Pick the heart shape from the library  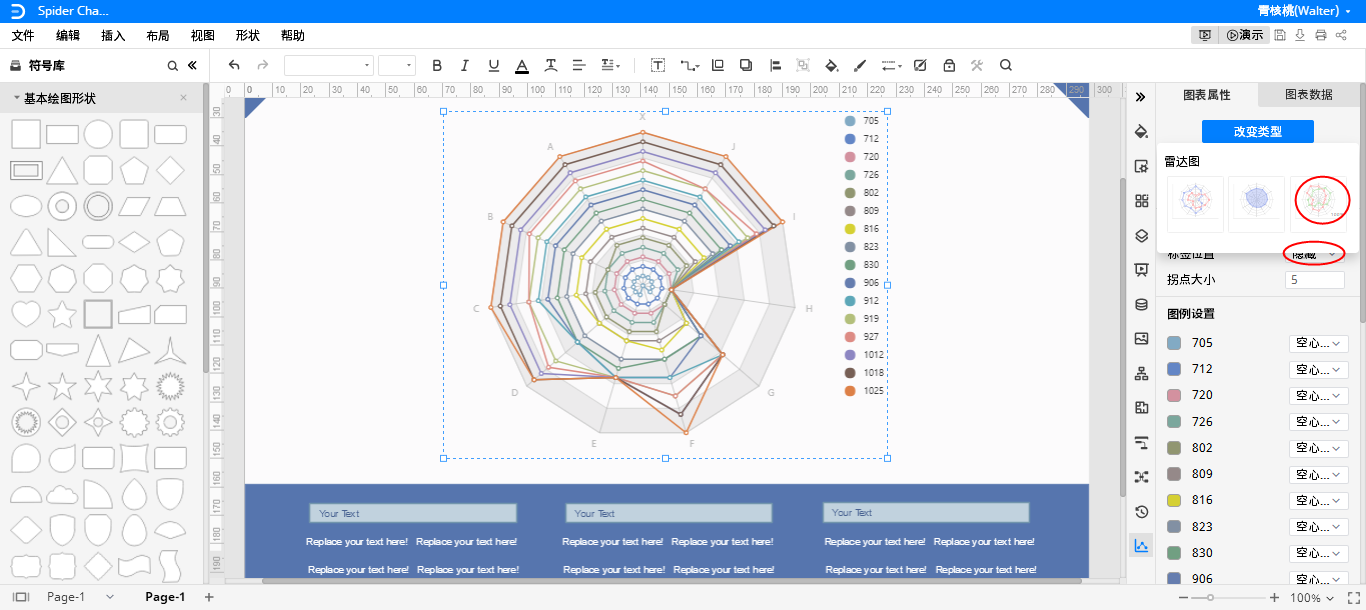pyautogui.click(x=26, y=314)
